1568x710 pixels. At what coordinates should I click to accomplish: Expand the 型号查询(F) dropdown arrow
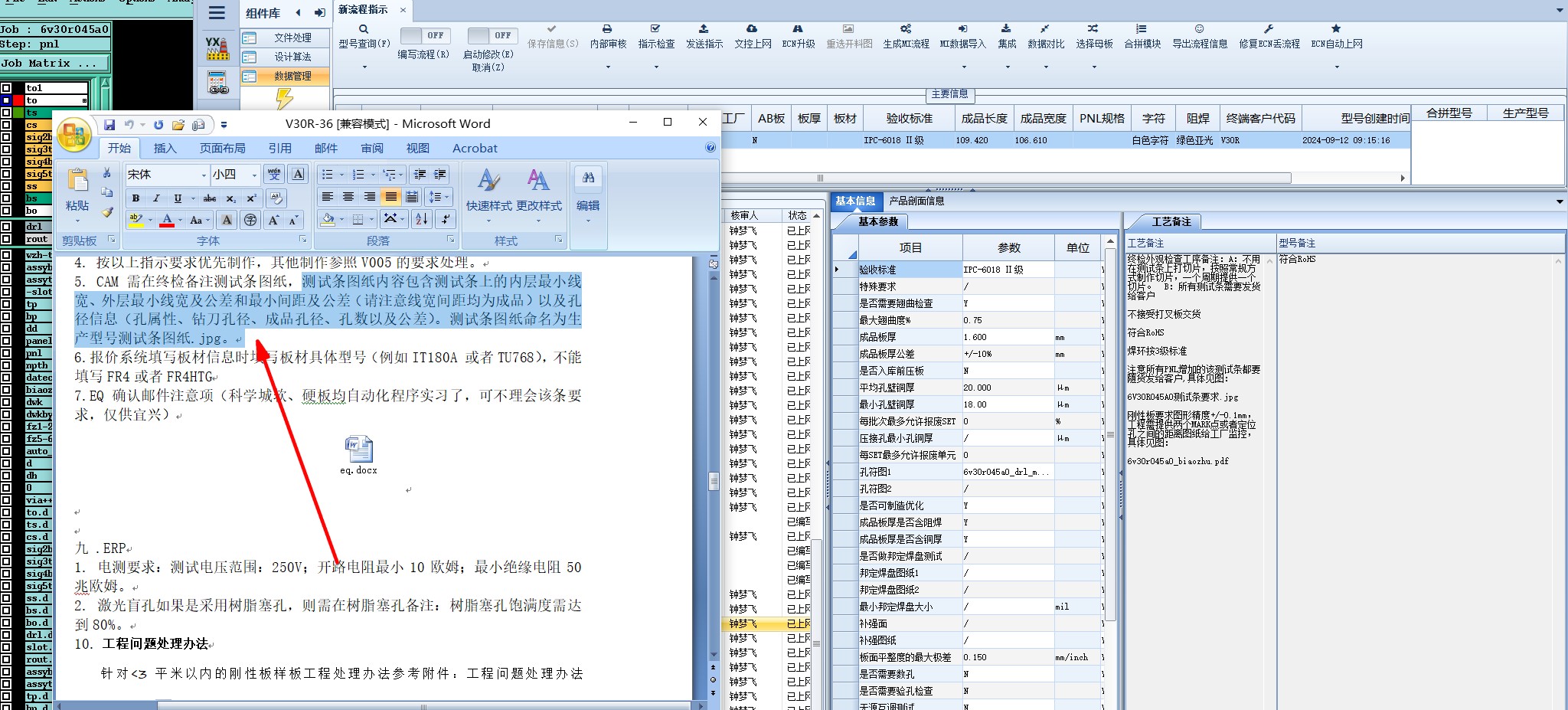click(x=364, y=67)
